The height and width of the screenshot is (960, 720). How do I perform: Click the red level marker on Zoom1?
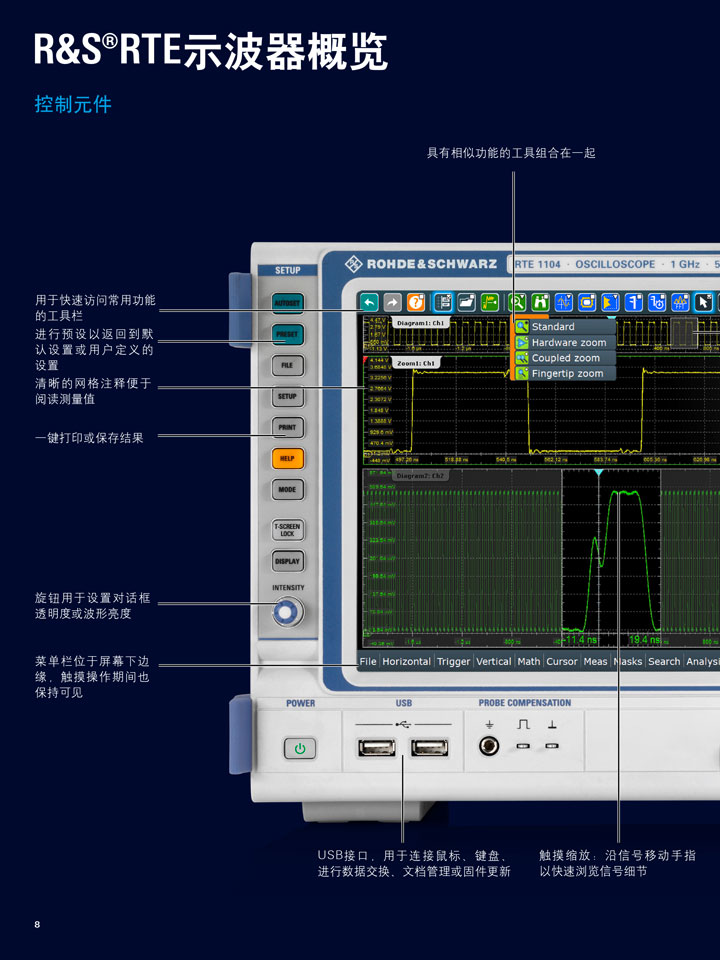tap(366, 359)
